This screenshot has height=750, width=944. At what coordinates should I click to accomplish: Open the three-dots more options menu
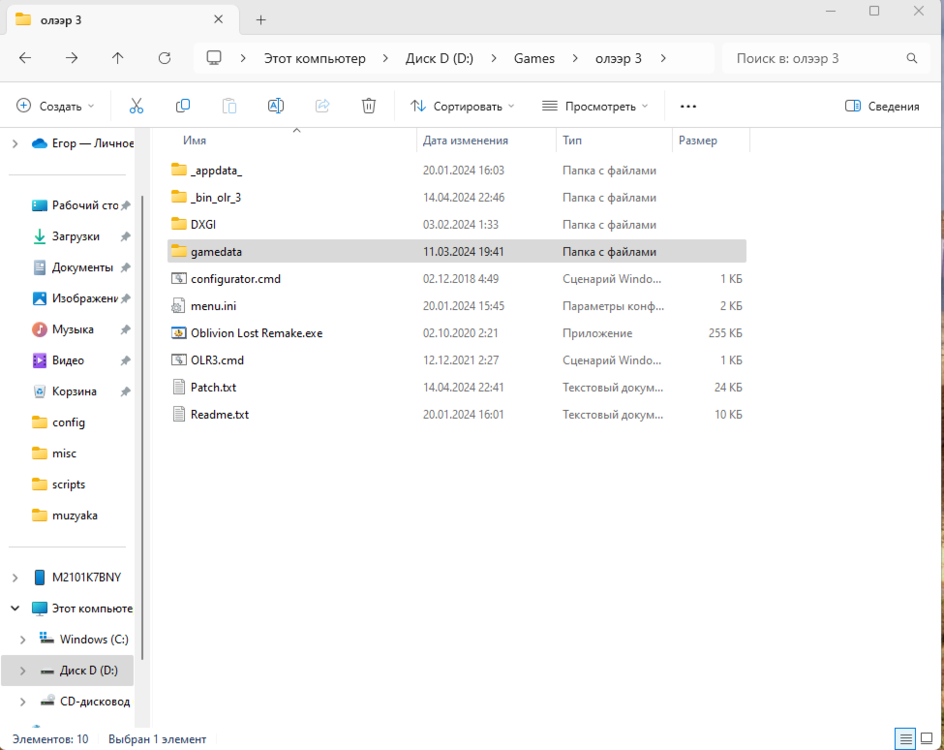coord(688,106)
